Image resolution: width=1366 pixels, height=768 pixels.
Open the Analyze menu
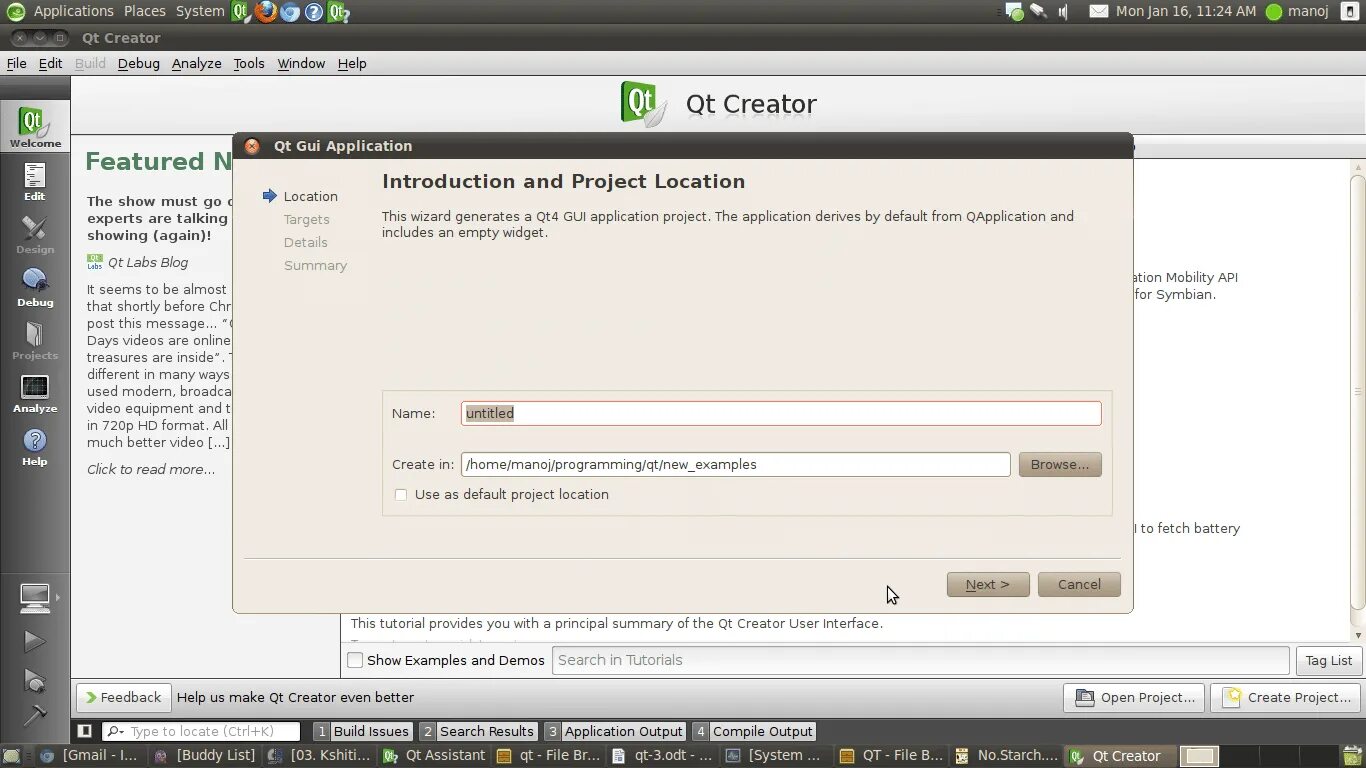click(196, 63)
